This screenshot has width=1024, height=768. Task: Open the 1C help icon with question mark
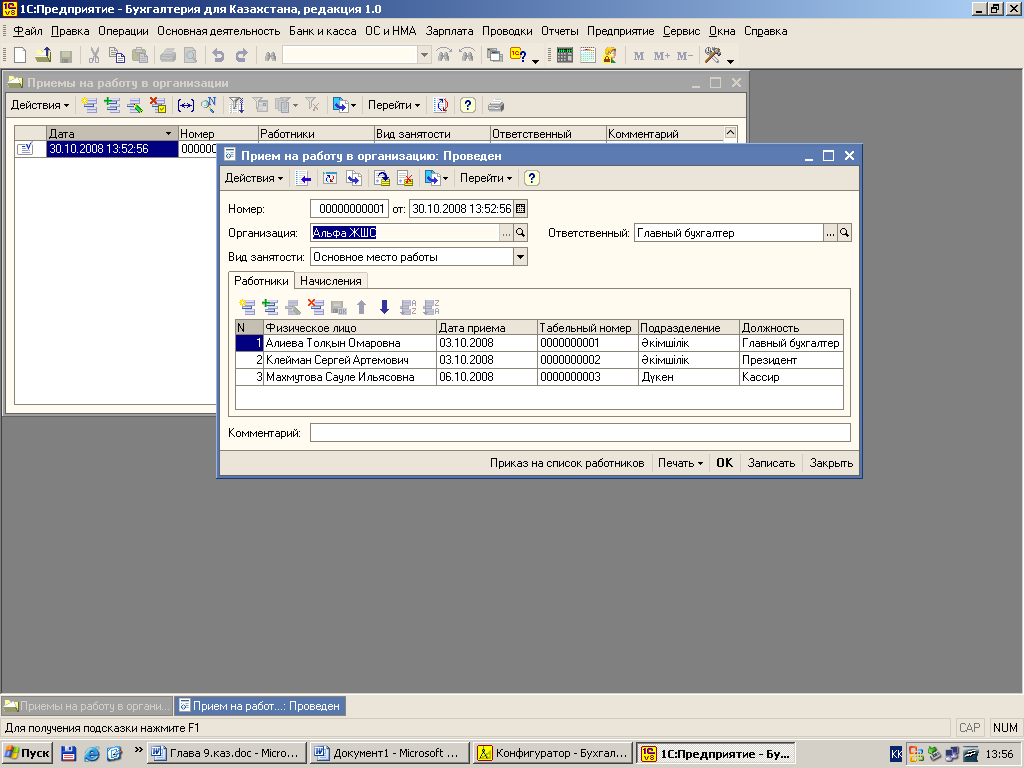click(519, 56)
